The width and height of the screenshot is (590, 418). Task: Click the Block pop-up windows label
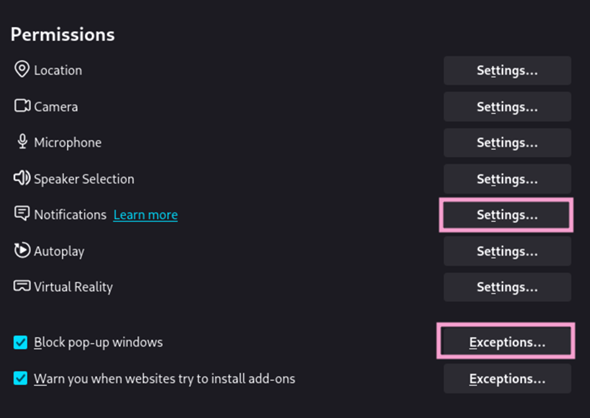[99, 342]
